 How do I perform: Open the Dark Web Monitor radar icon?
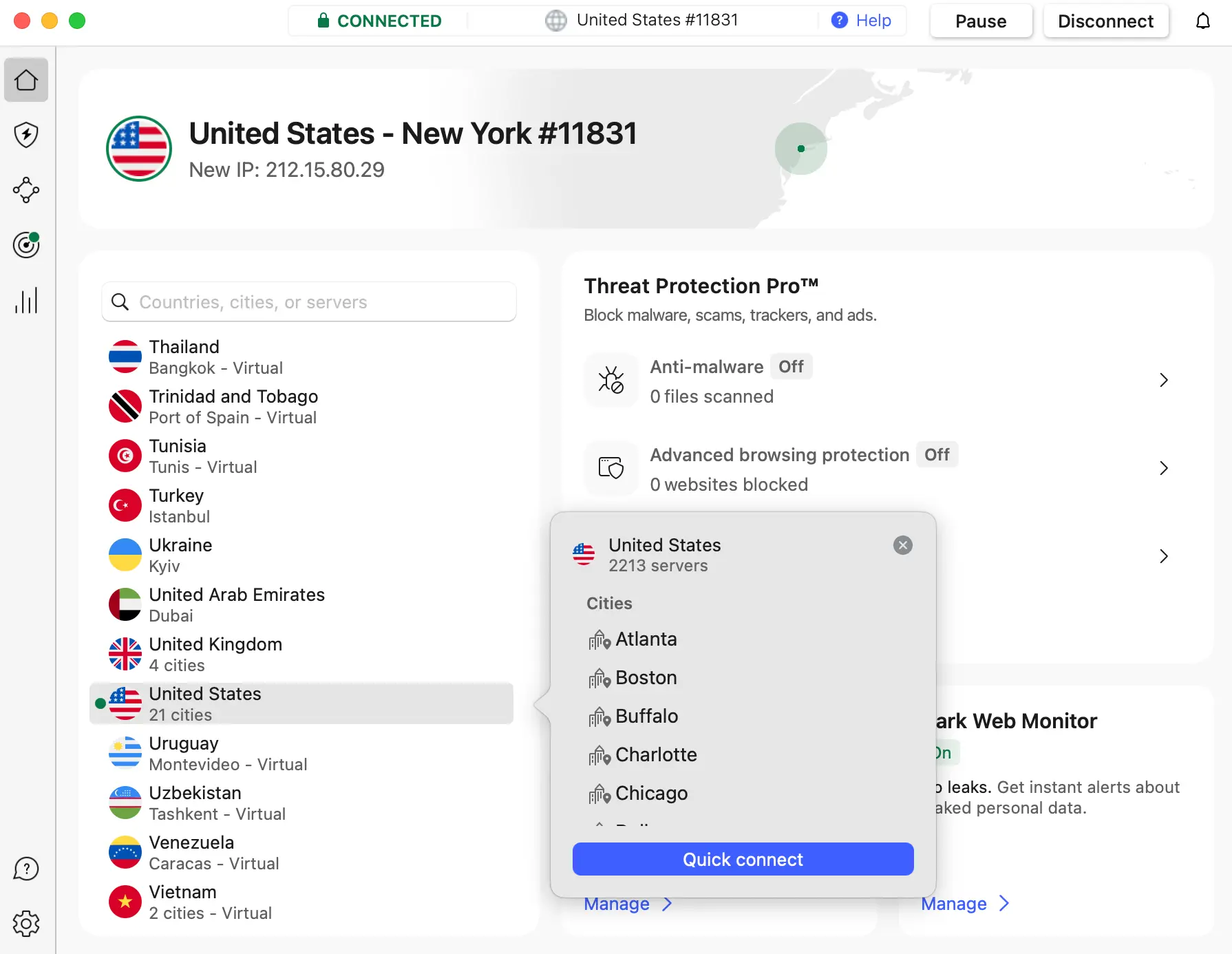tap(26, 245)
